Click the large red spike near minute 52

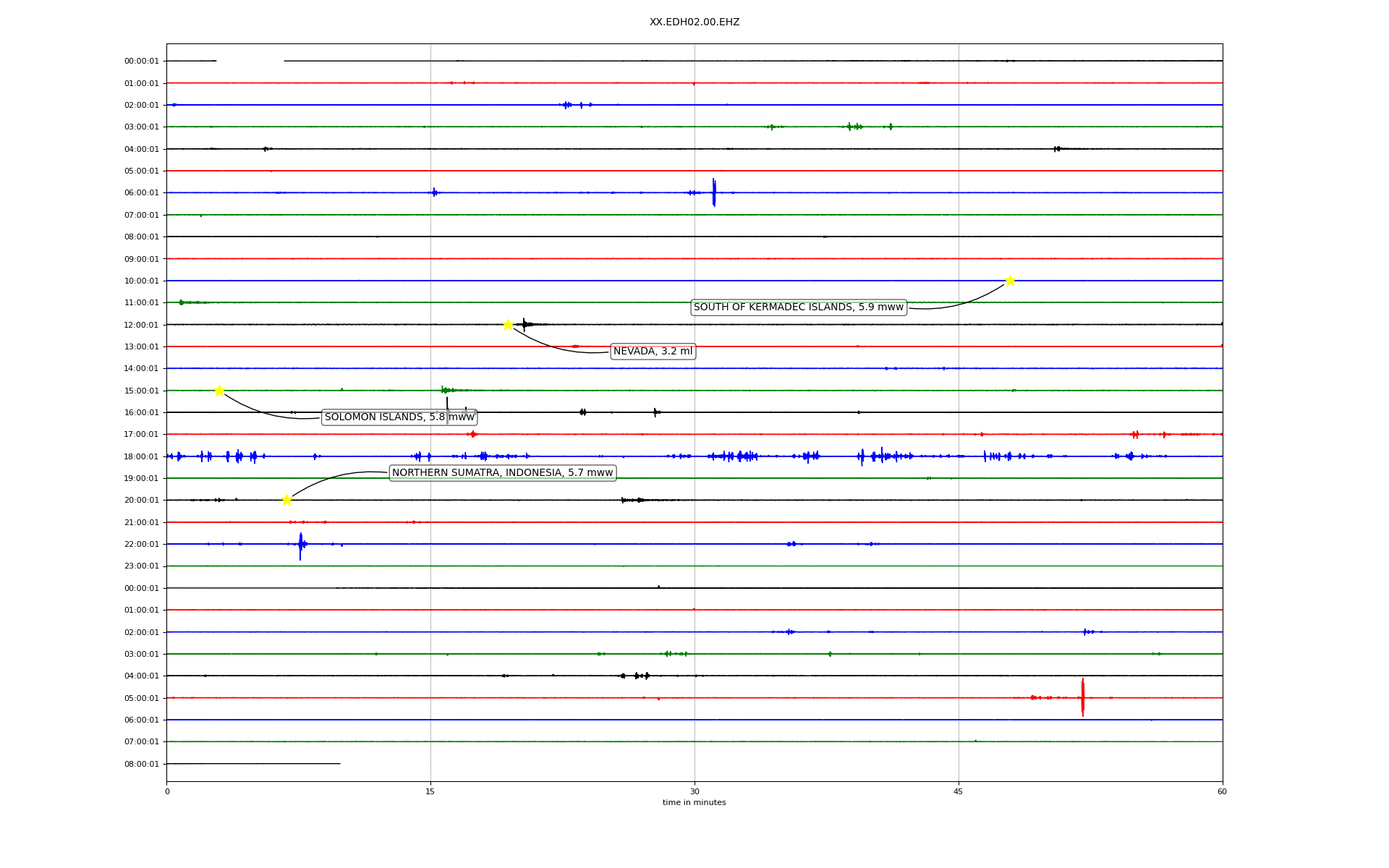pyautogui.click(x=1083, y=697)
